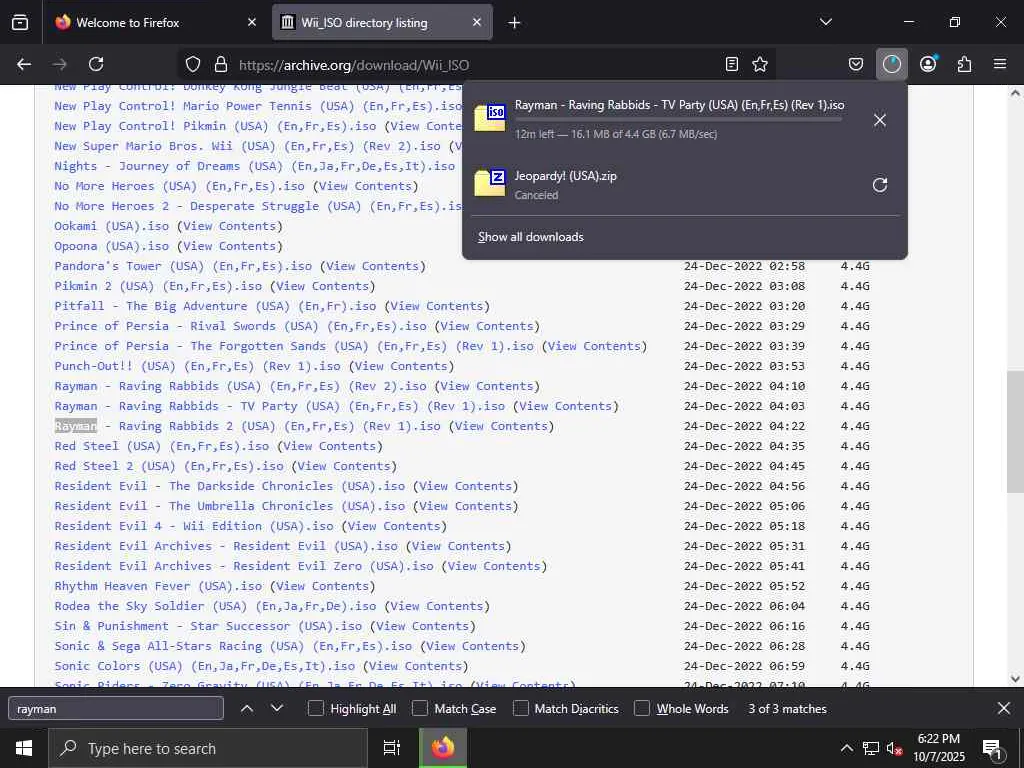
Task: Close the Wii_ISO directory listing tab
Action: (x=477, y=22)
